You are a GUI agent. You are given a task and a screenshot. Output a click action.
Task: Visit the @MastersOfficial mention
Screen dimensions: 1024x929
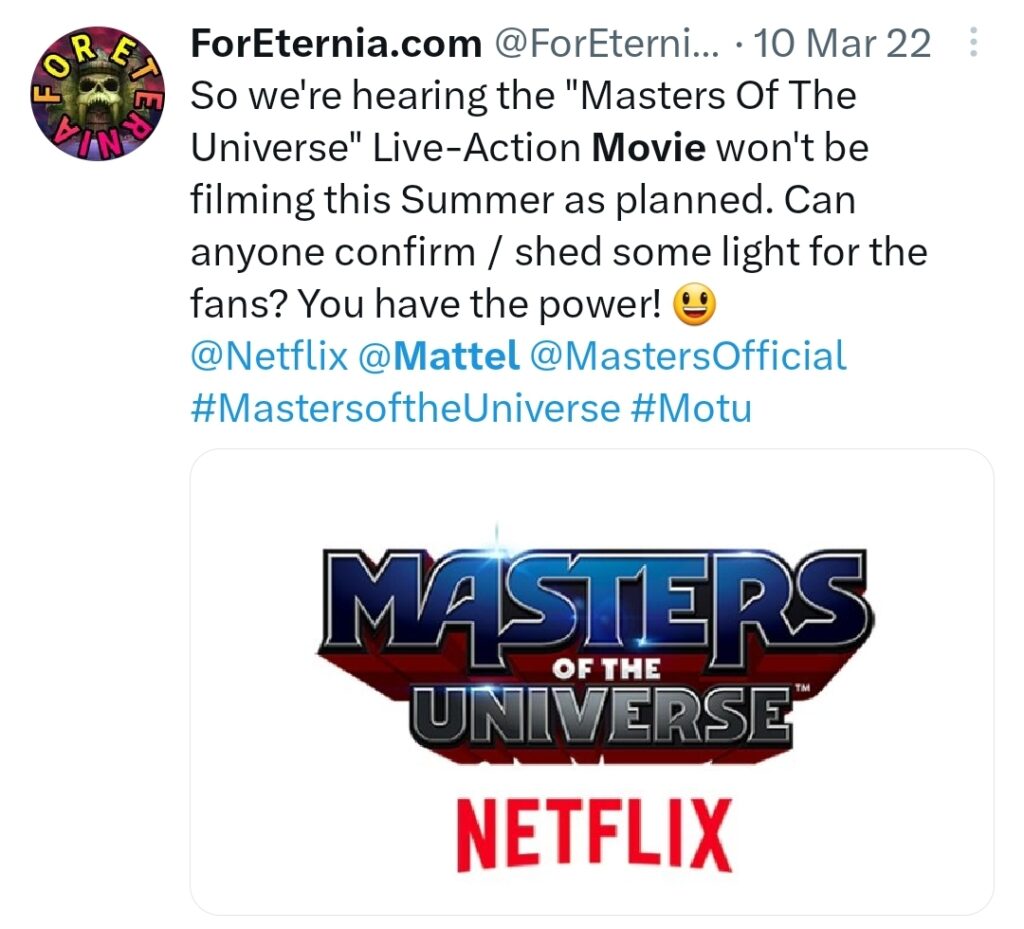[687, 355]
